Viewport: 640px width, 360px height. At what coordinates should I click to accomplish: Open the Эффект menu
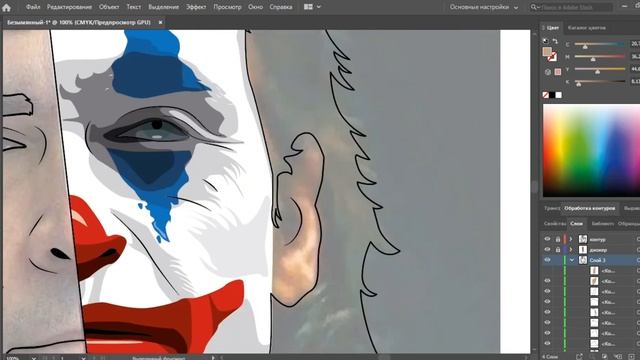(196, 7)
